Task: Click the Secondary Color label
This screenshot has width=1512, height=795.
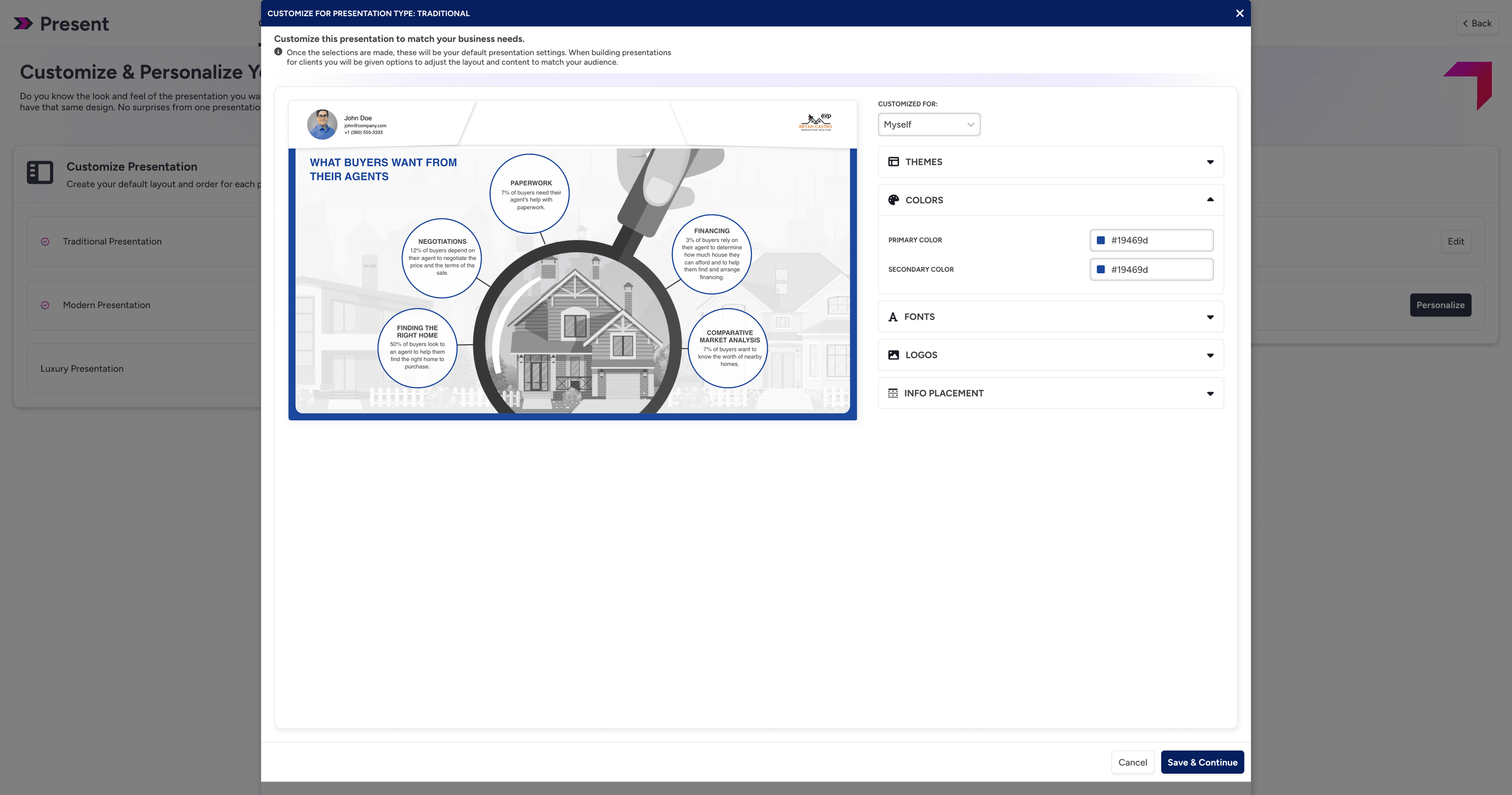Action: pyautogui.click(x=920, y=269)
